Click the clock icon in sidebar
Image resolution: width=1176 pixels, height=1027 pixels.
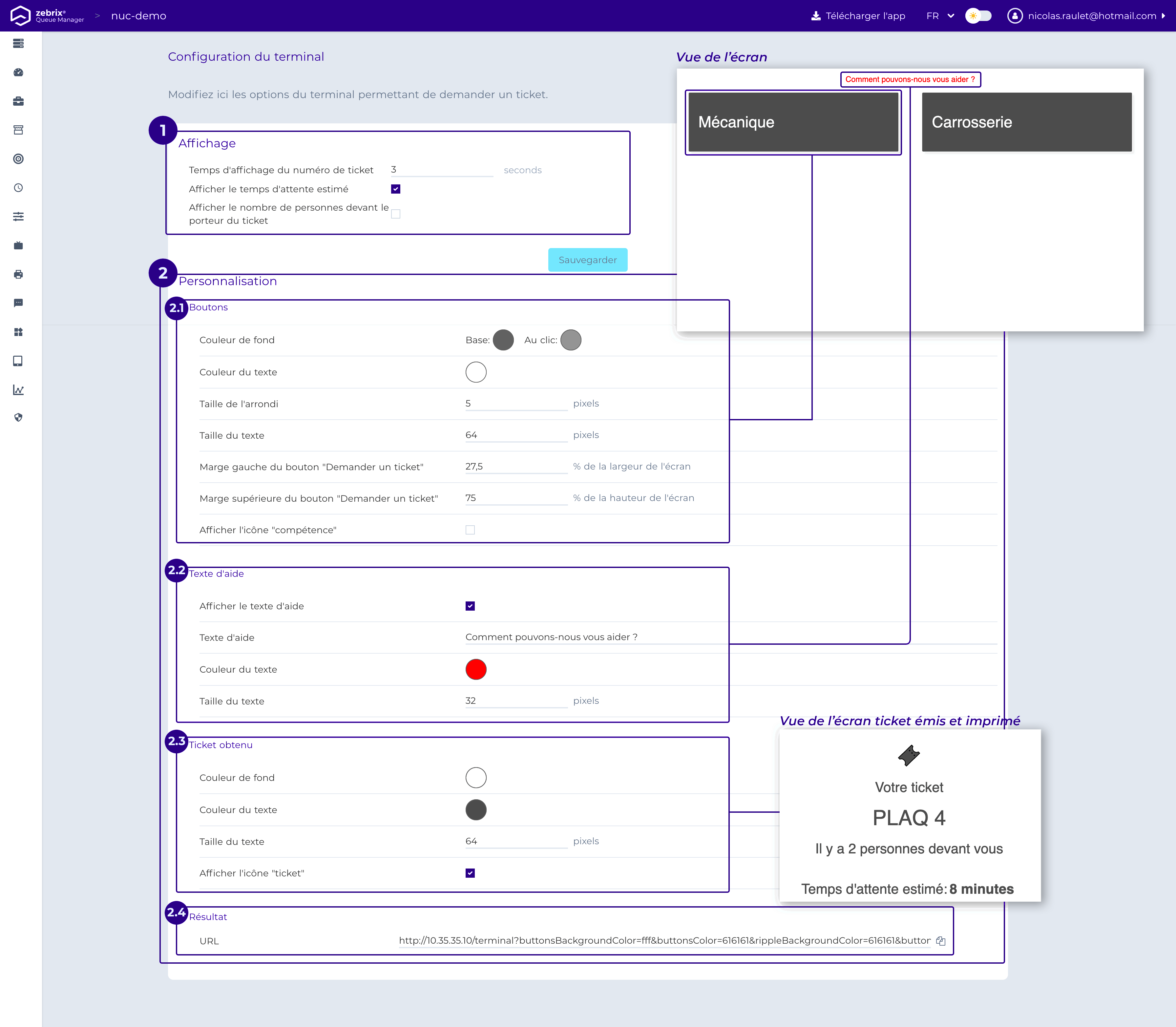tap(18, 188)
